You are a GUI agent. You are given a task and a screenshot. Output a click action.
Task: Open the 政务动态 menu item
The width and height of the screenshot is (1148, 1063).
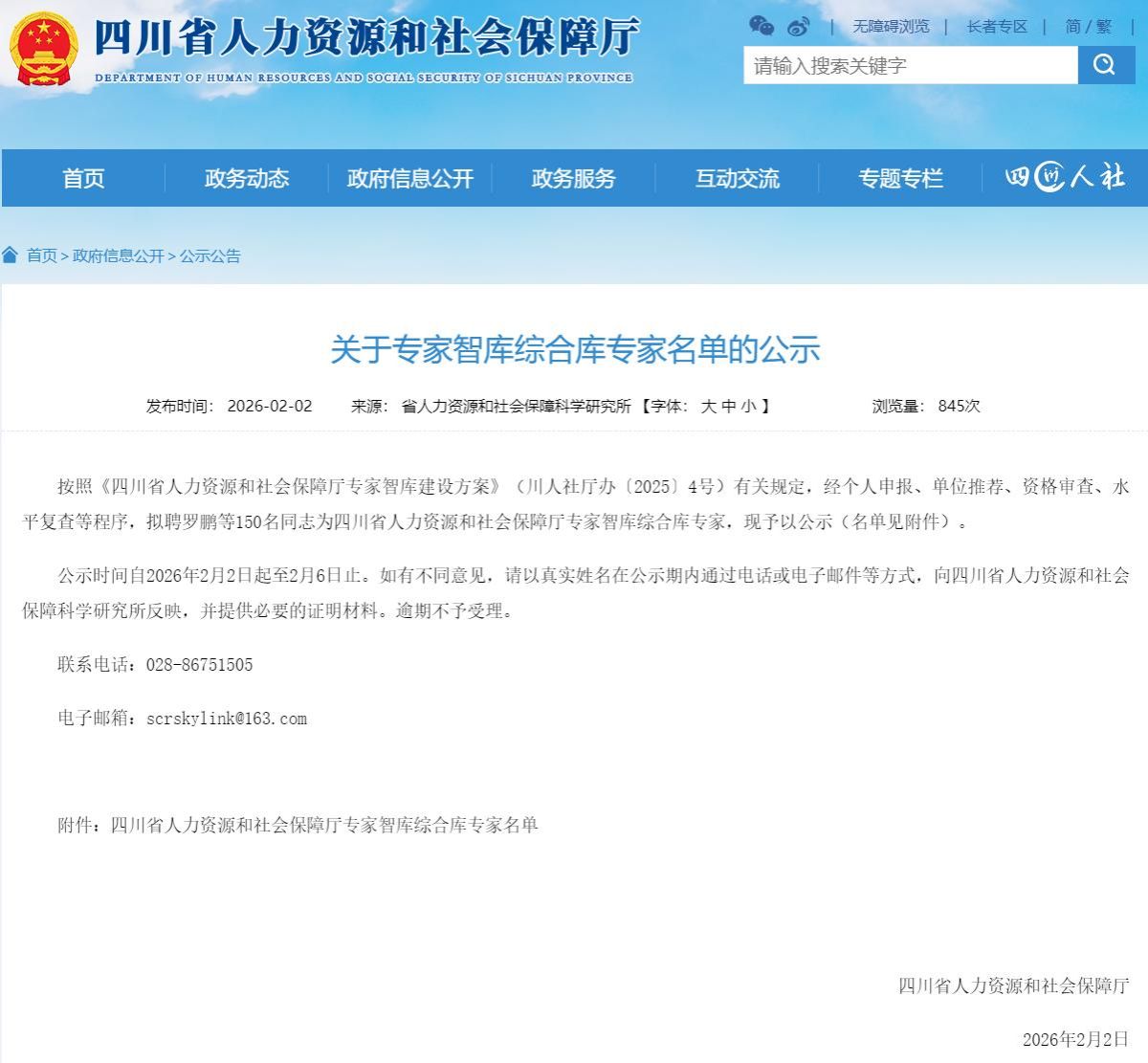click(x=247, y=178)
